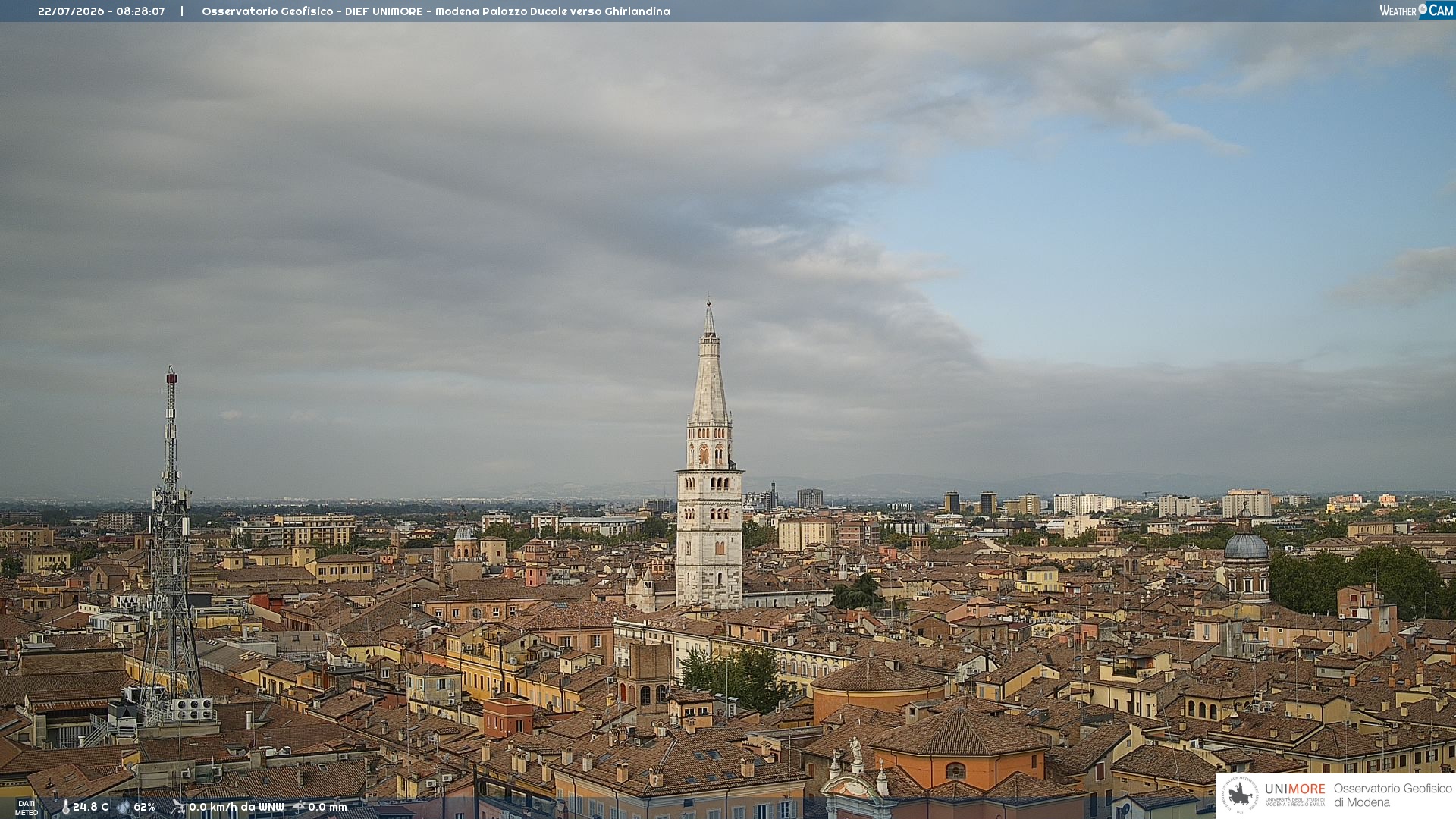Select the 24.8 C temperature reading
Image resolution: width=1456 pixels, height=819 pixels.
pos(90,808)
